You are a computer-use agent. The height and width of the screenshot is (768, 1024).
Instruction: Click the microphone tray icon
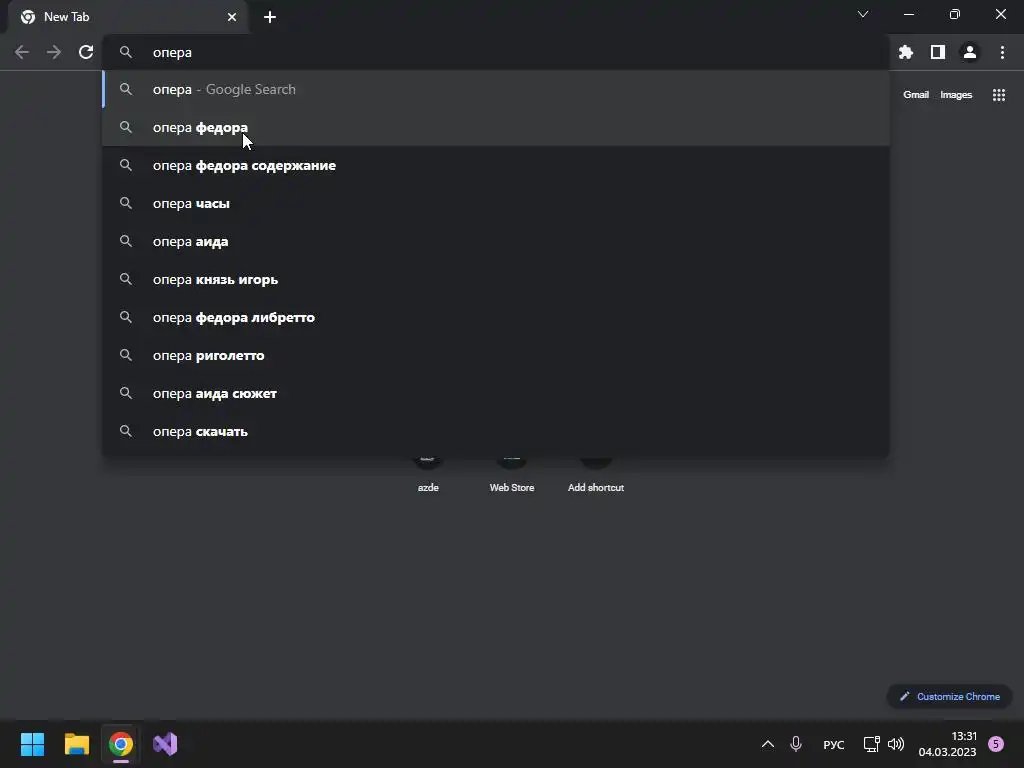(x=795, y=744)
